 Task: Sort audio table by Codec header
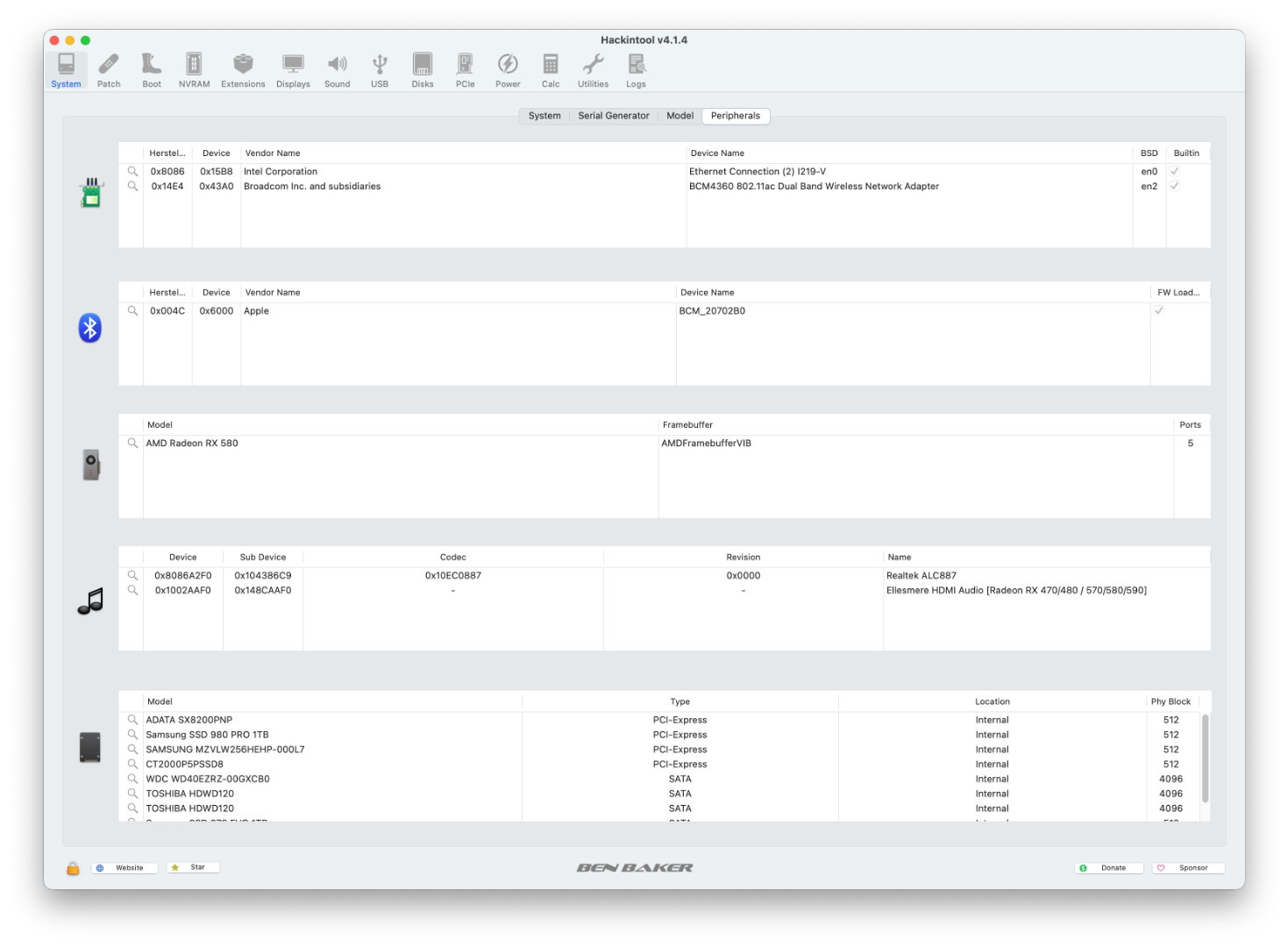point(453,558)
